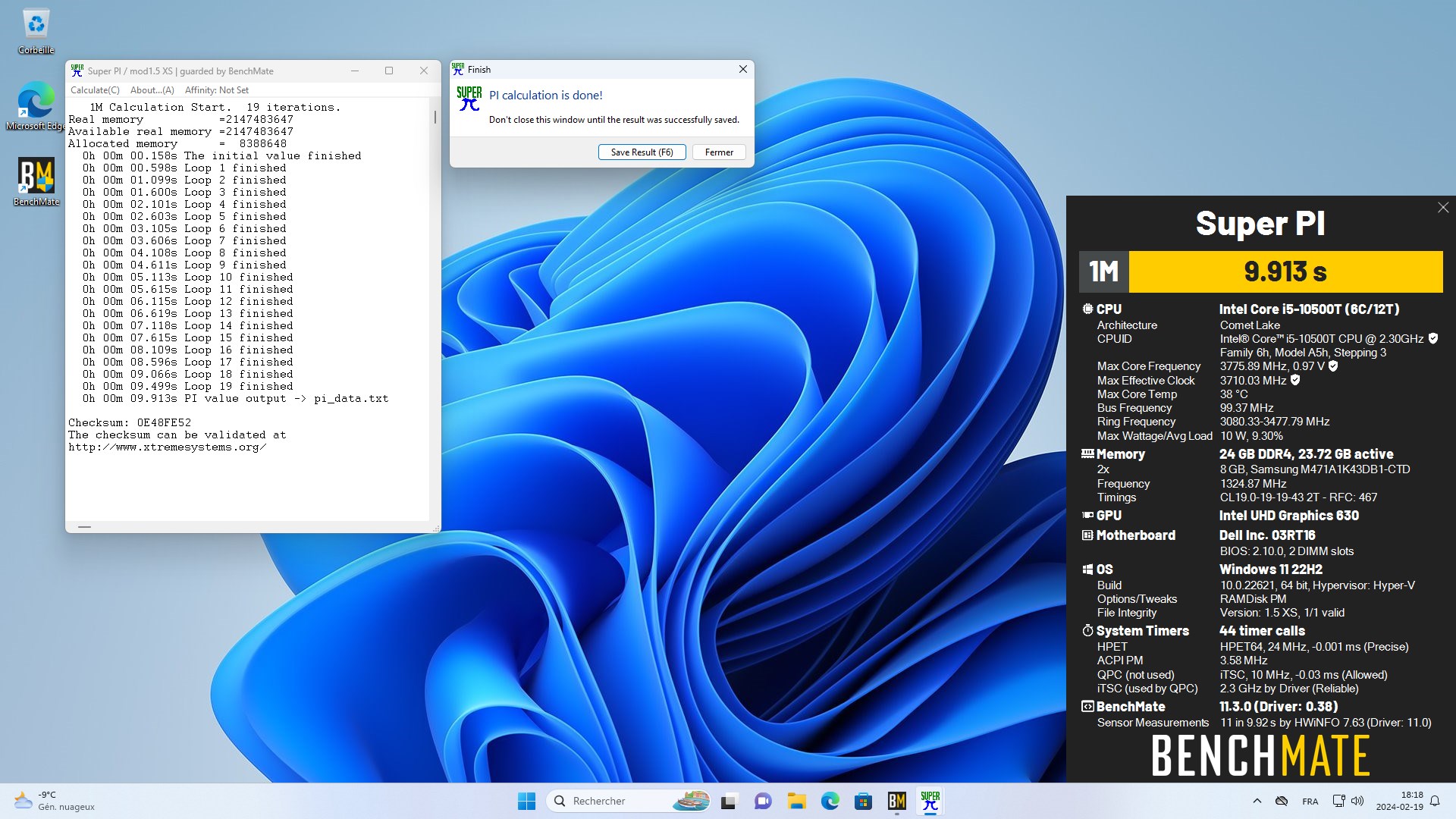The width and height of the screenshot is (1456, 819).
Task: Click the 1M label in result banner
Action: [x=1104, y=271]
